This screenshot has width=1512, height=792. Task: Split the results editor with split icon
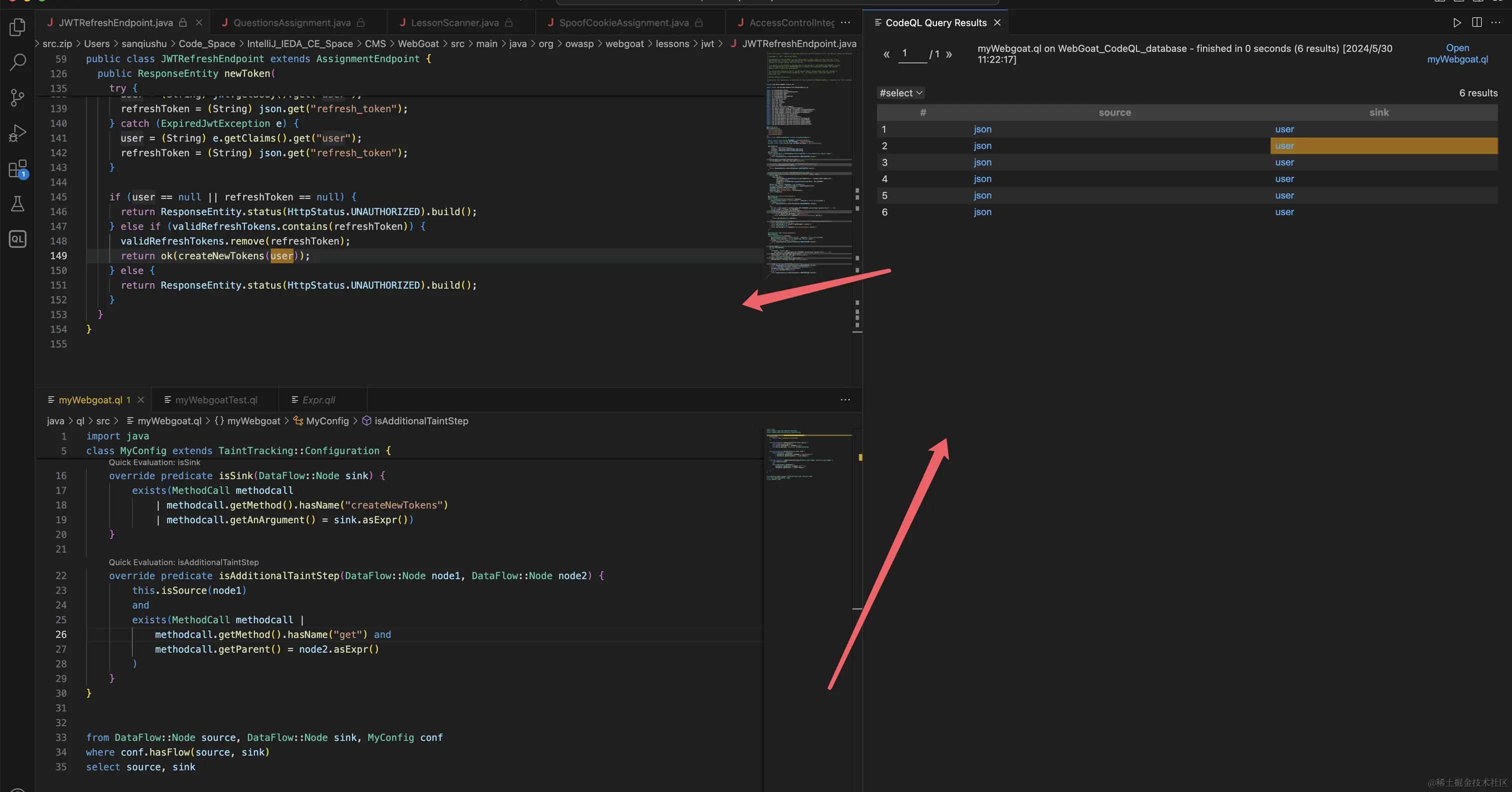(x=1477, y=22)
